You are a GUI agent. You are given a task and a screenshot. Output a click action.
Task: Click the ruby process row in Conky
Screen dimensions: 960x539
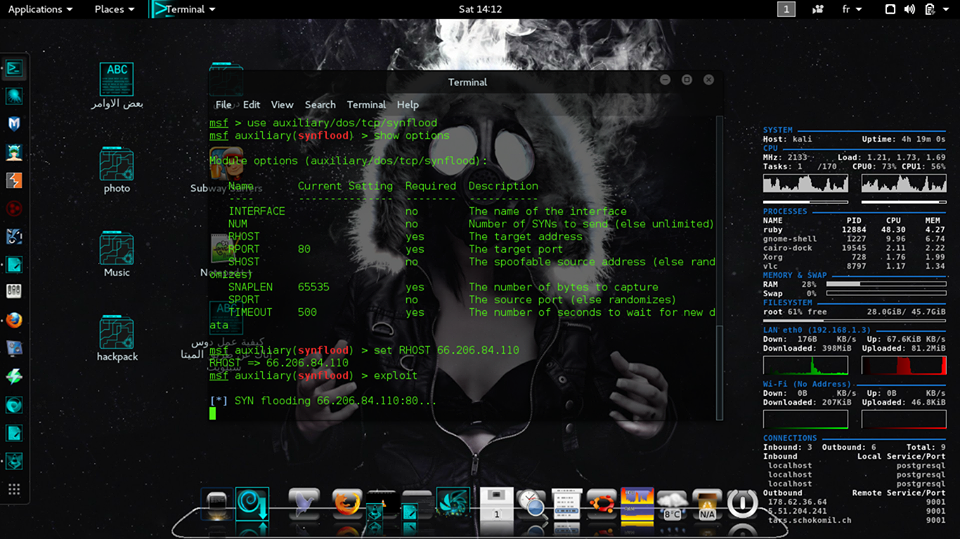point(854,230)
